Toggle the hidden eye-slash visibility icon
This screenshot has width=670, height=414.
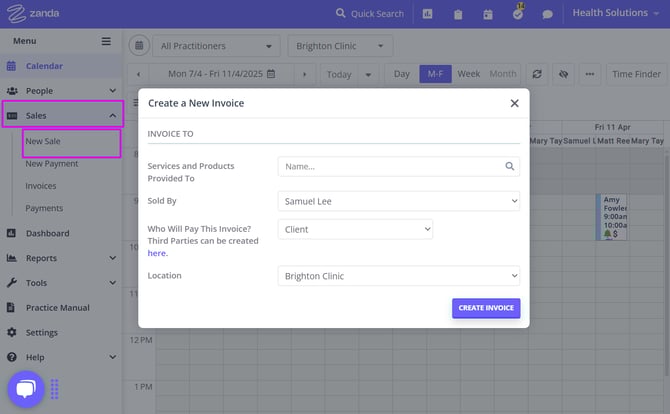tap(564, 74)
